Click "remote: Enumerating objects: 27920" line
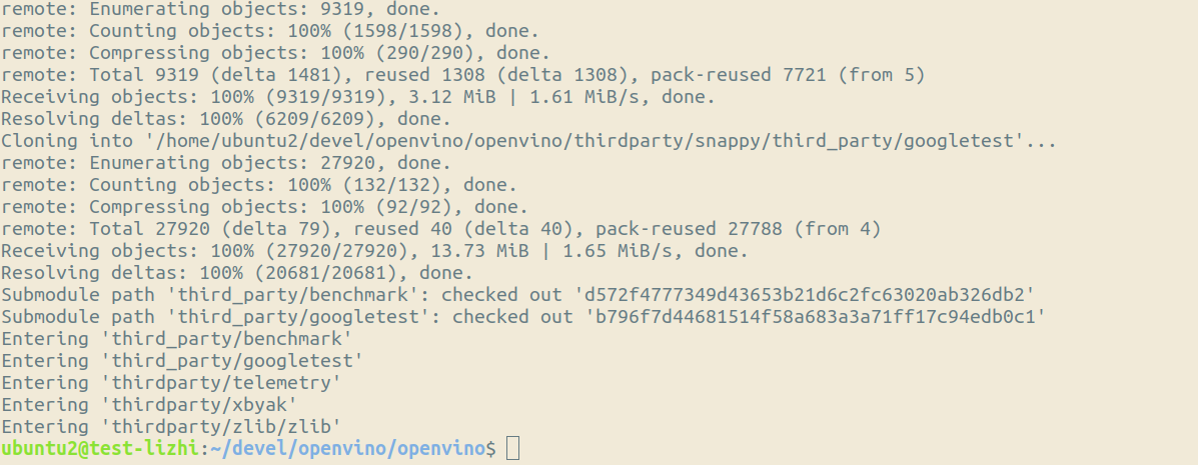1198x465 pixels. [209, 163]
